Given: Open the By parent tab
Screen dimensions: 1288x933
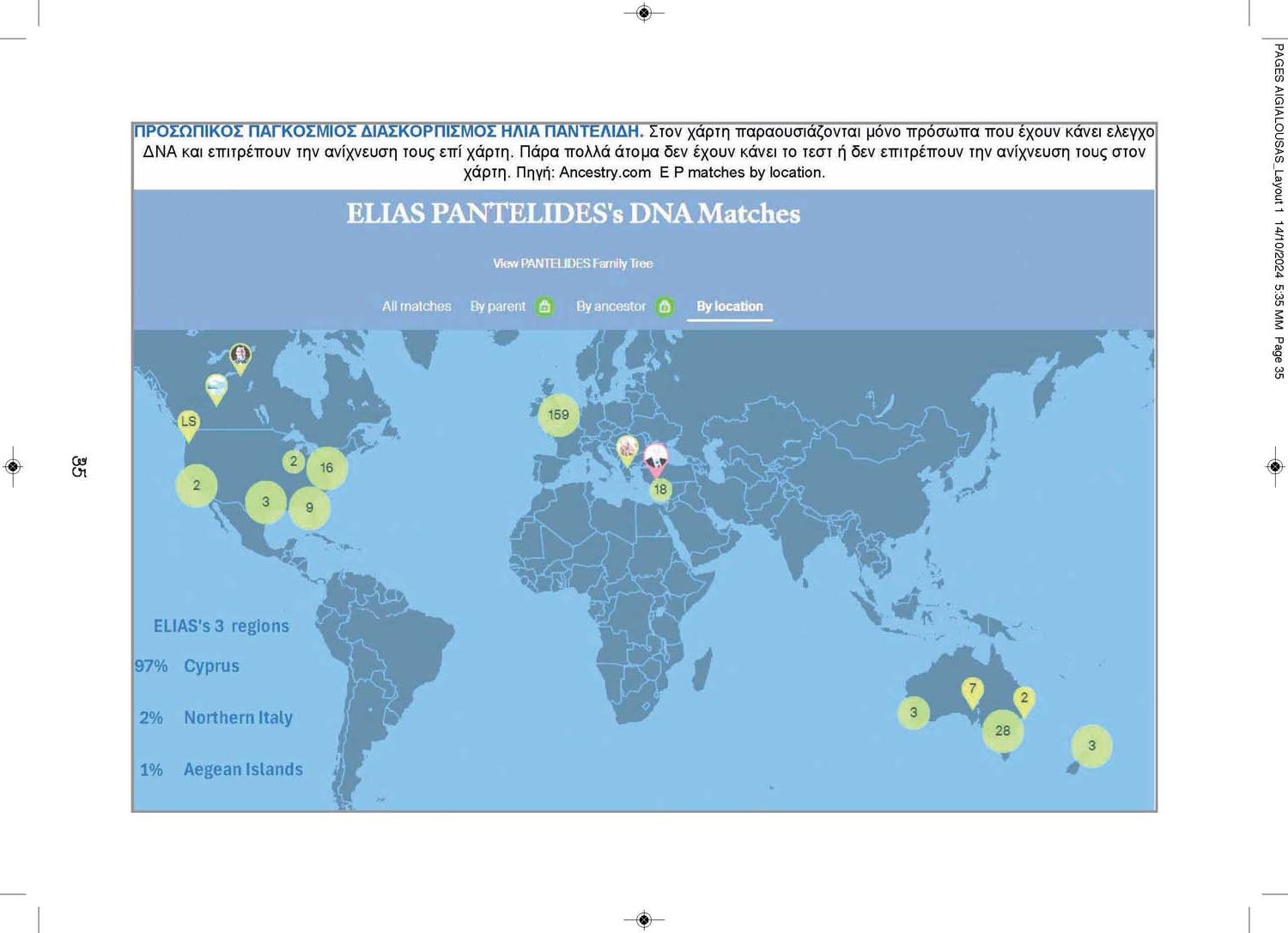Looking at the screenshot, I should (x=497, y=306).
